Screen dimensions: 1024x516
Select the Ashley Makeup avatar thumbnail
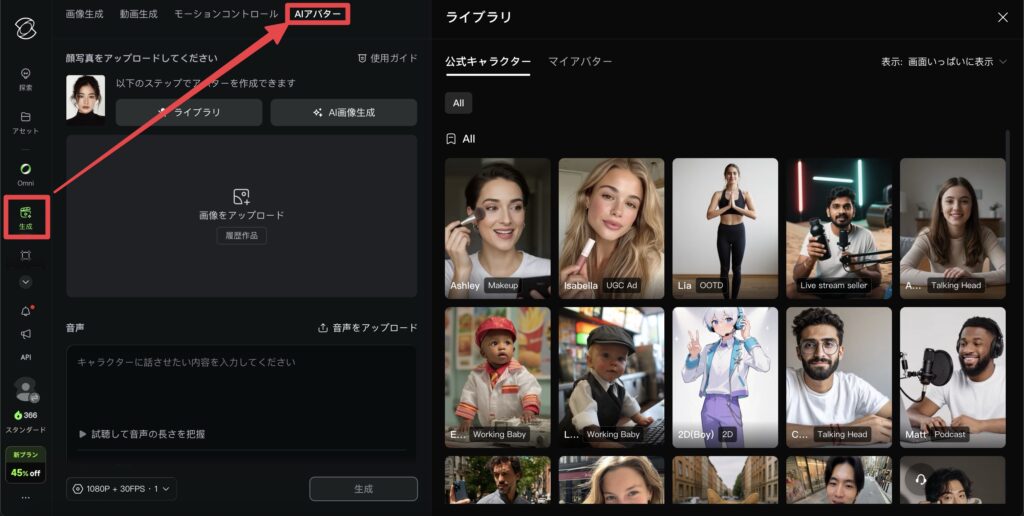[x=497, y=229]
